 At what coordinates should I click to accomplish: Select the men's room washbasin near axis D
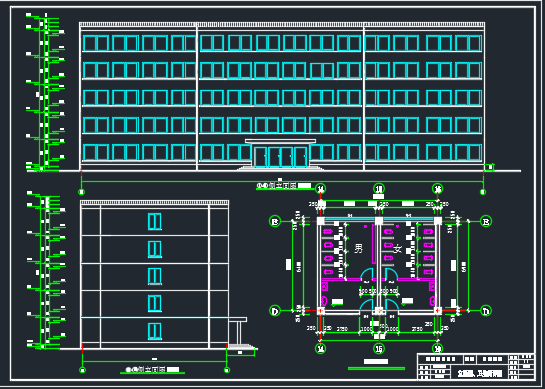[x=324, y=301]
